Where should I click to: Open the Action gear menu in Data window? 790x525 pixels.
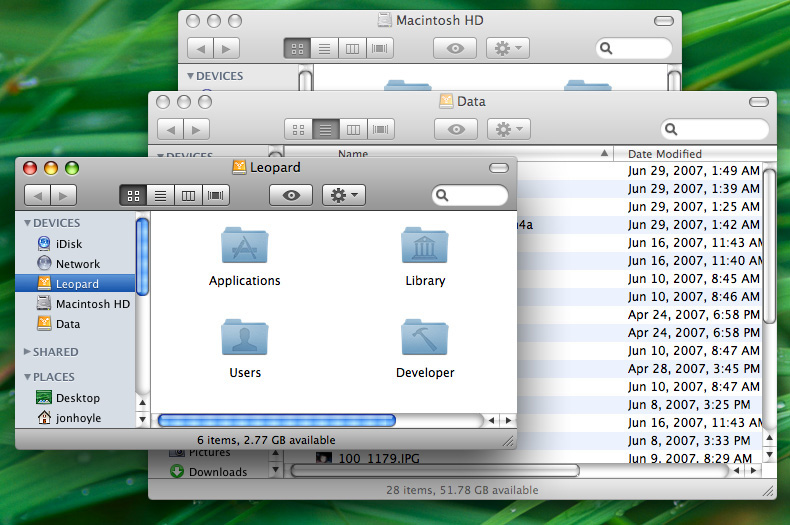[x=508, y=129]
